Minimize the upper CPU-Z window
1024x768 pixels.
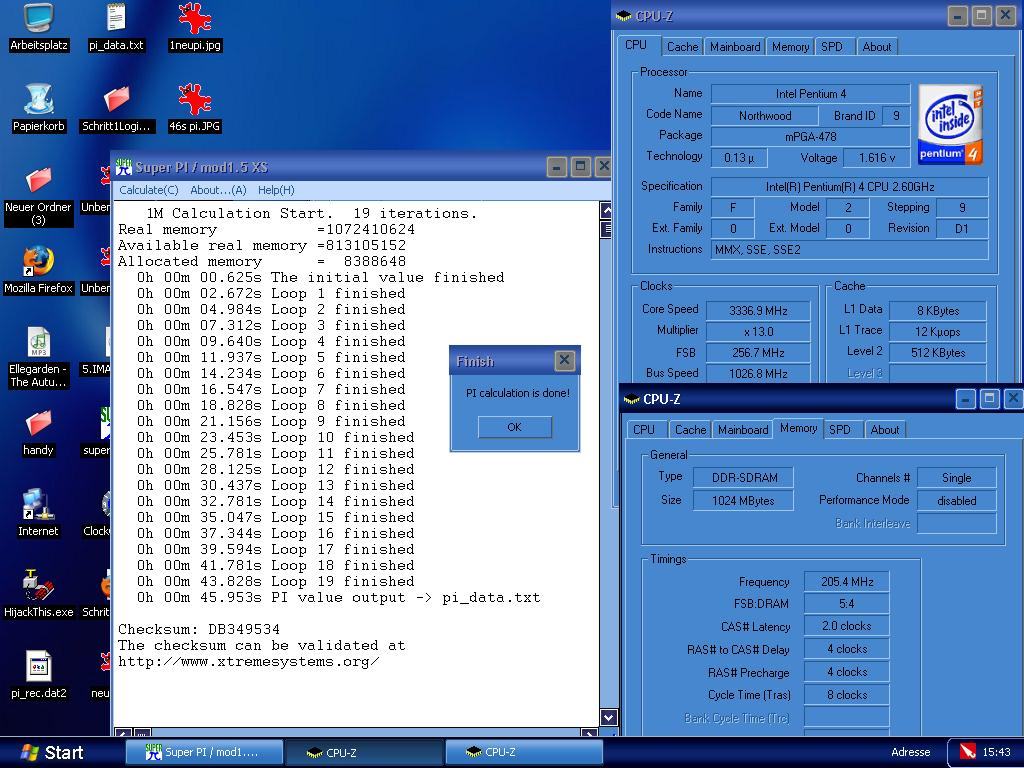958,16
